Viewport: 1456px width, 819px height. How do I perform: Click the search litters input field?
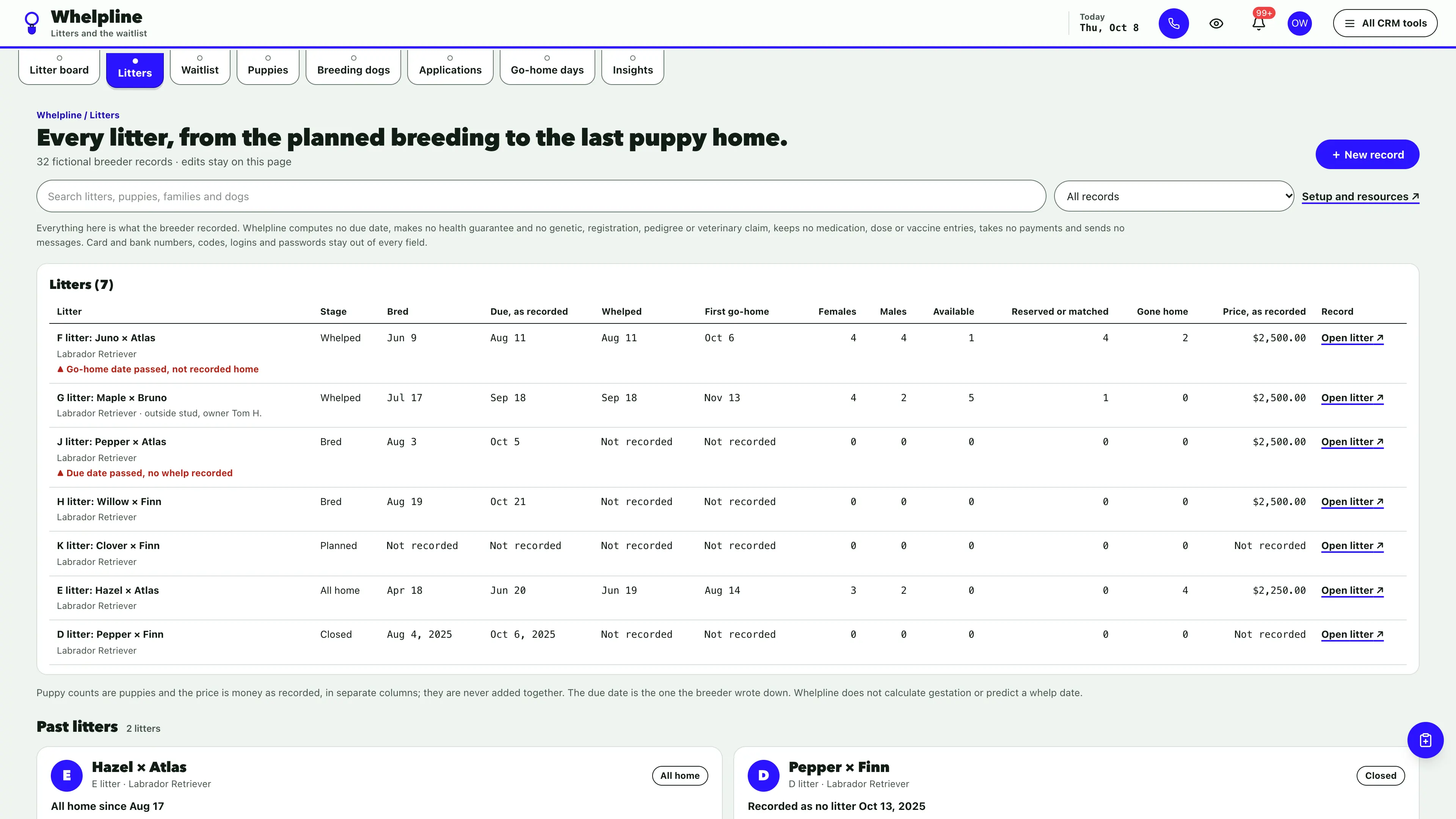[x=541, y=196]
